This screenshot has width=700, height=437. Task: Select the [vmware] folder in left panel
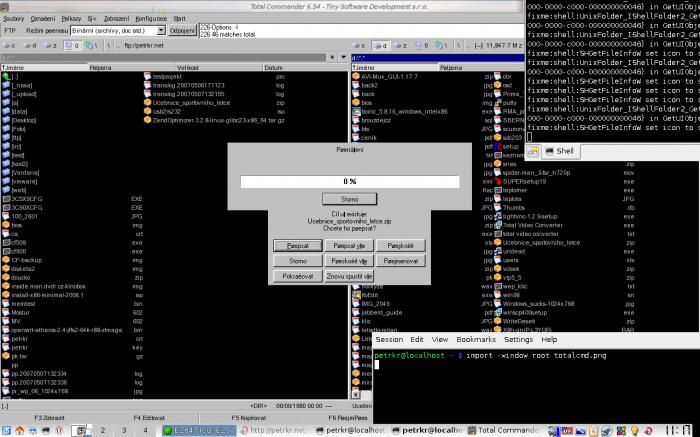[x=24, y=181]
